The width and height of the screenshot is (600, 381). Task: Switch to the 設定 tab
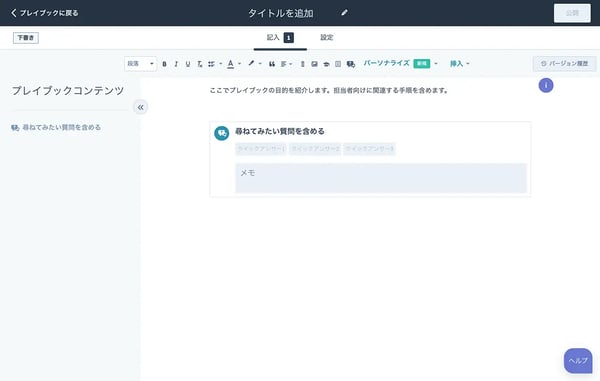[x=327, y=37]
